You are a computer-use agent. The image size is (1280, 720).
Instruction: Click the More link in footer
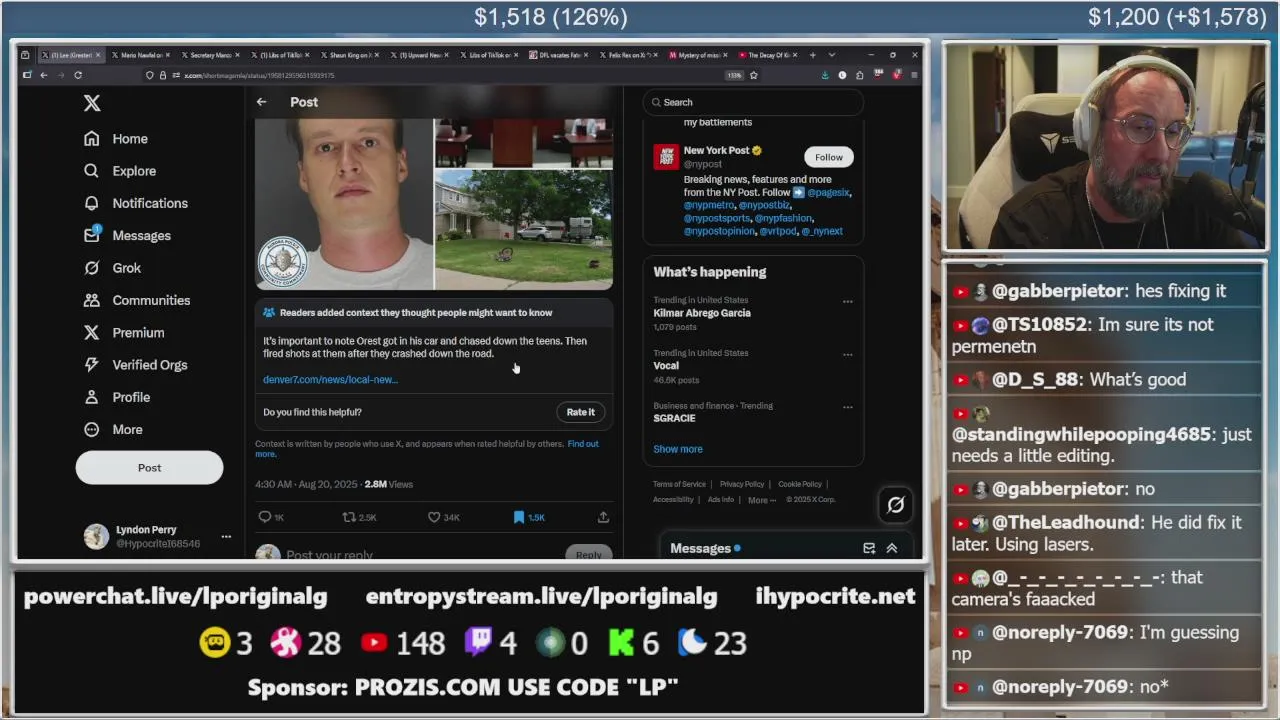click(761, 500)
